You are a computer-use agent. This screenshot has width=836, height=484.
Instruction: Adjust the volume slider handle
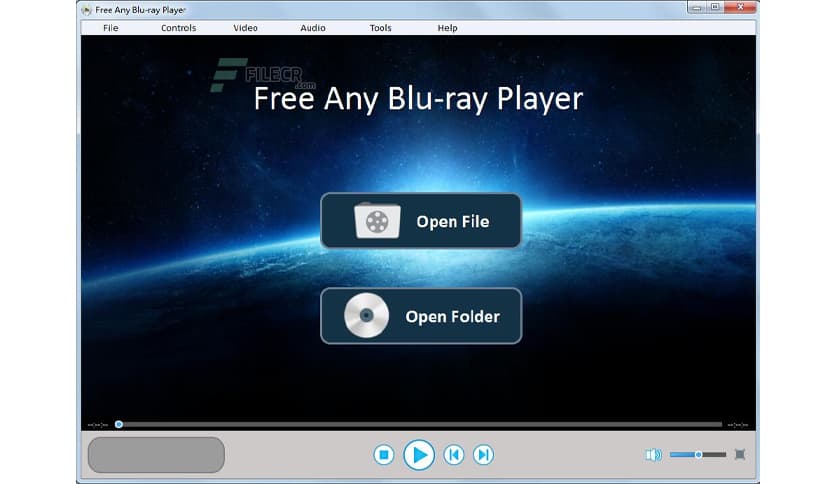click(x=698, y=455)
